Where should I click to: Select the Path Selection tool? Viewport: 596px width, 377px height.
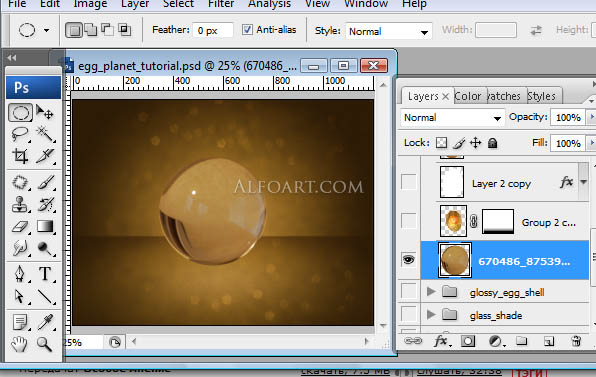pyautogui.click(x=20, y=296)
